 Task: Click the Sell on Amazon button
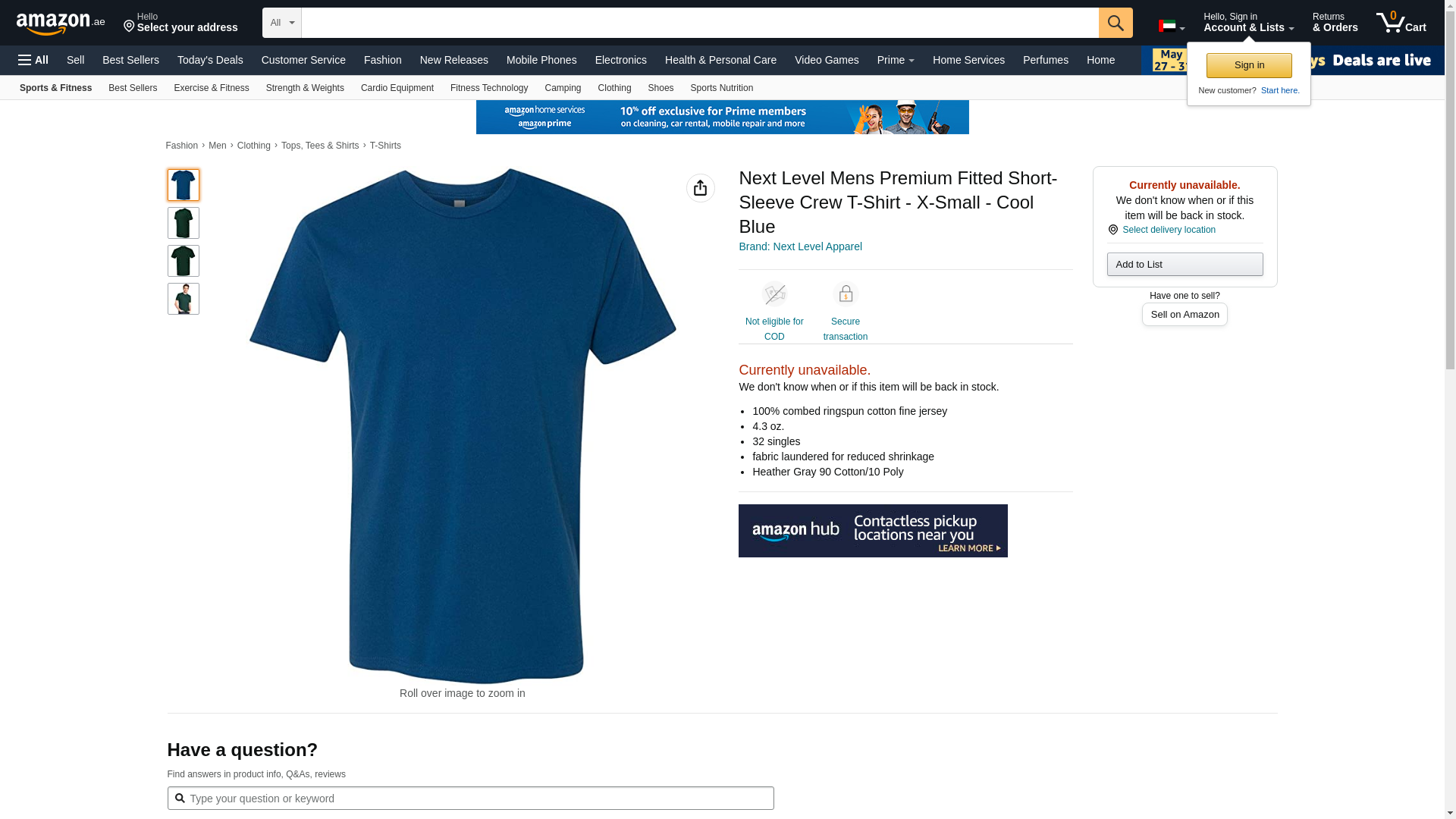[1185, 314]
